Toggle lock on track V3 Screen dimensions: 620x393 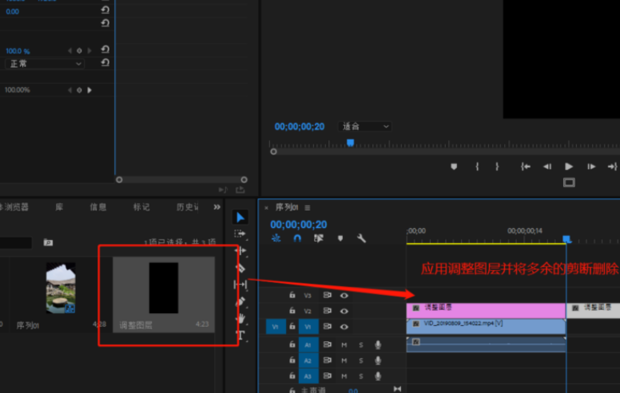coord(292,295)
